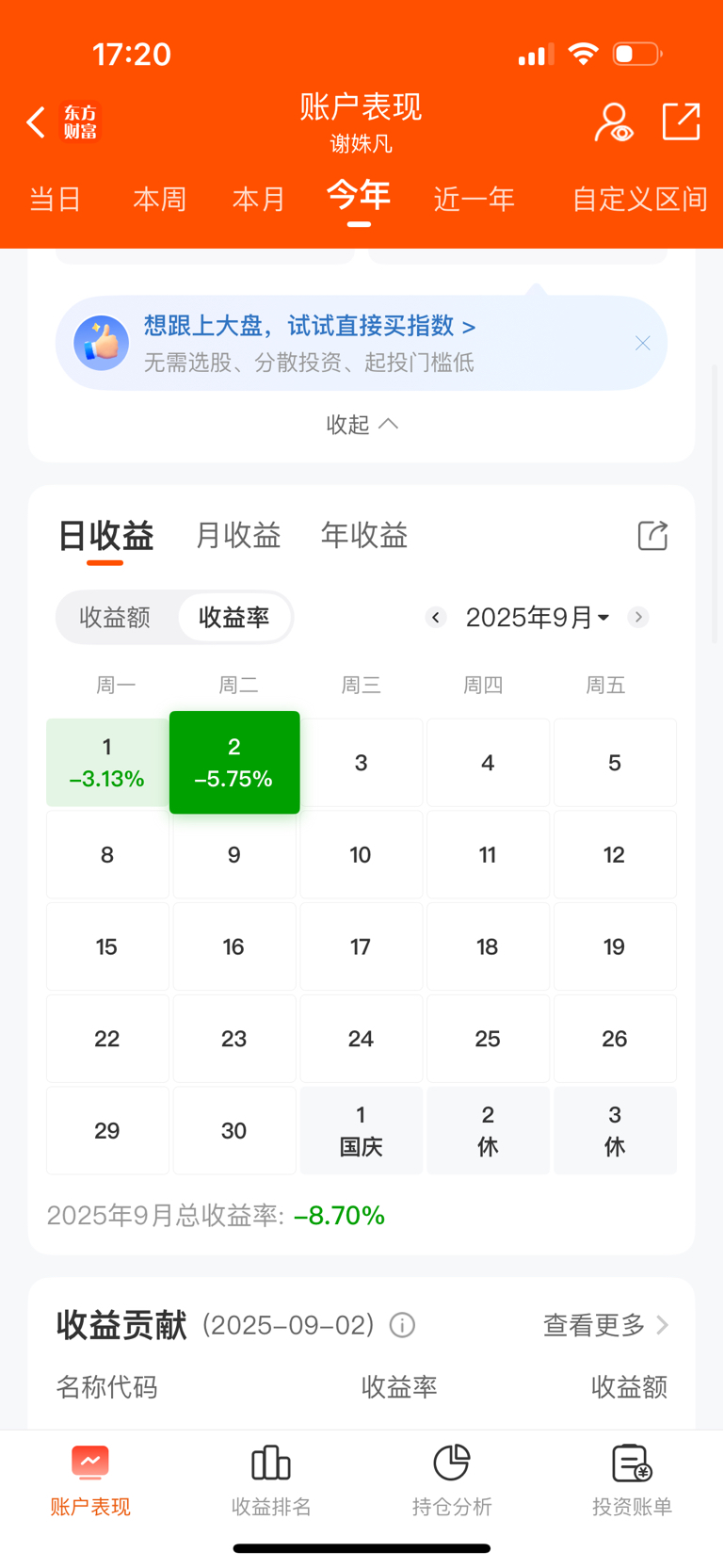Open 投资账单 bottom navigation icon
The width and height of the screenshot is (724, 1568).
click(x=632, y=1463)
